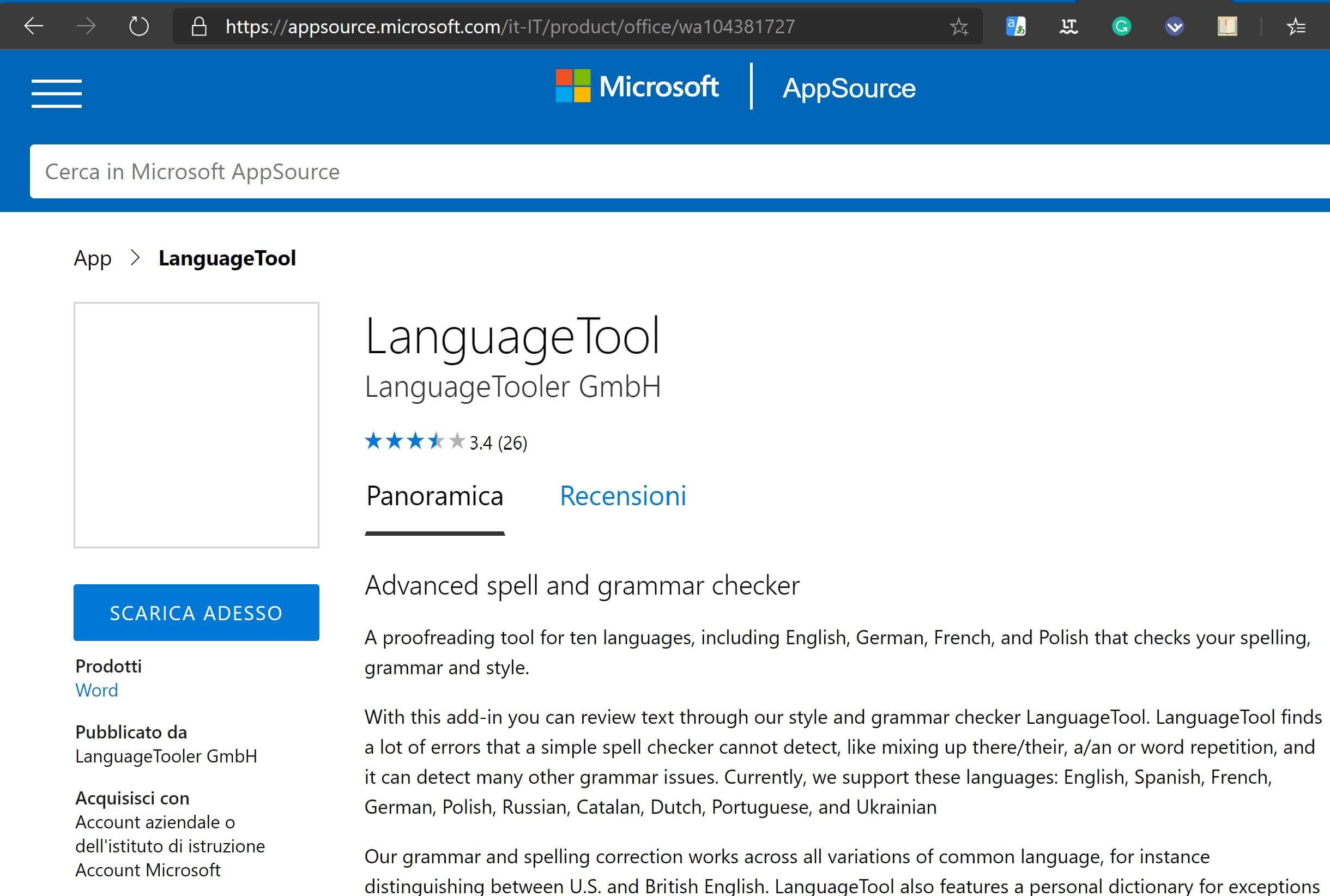The image size is (1330, 896).
Task: Click the Microsoft logo
Action: click(x=637, y=86)
